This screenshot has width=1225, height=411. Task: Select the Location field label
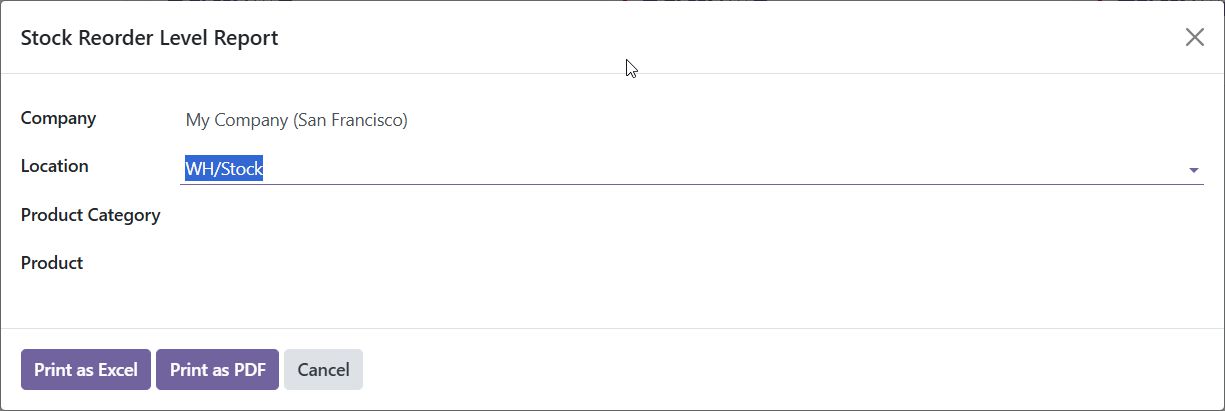tap(54, 166)
